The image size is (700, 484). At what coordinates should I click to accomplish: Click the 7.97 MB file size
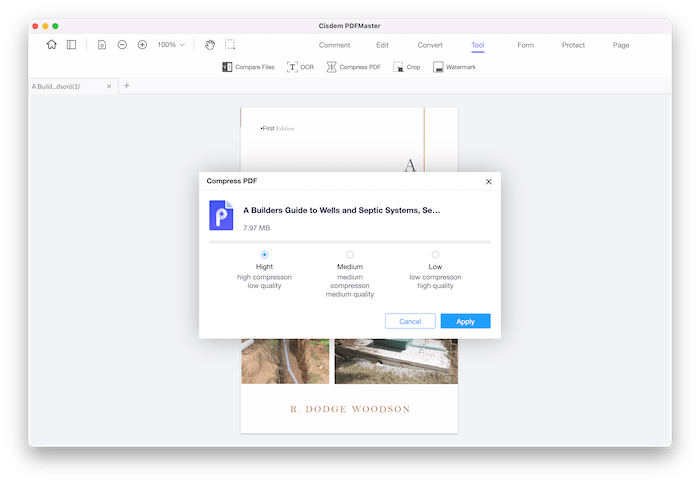(257, 228)
